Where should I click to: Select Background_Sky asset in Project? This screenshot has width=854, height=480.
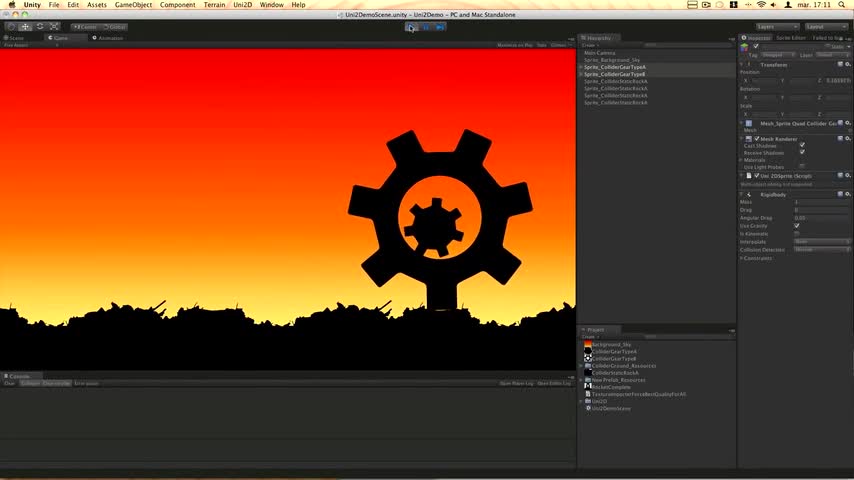click(611, 344)
